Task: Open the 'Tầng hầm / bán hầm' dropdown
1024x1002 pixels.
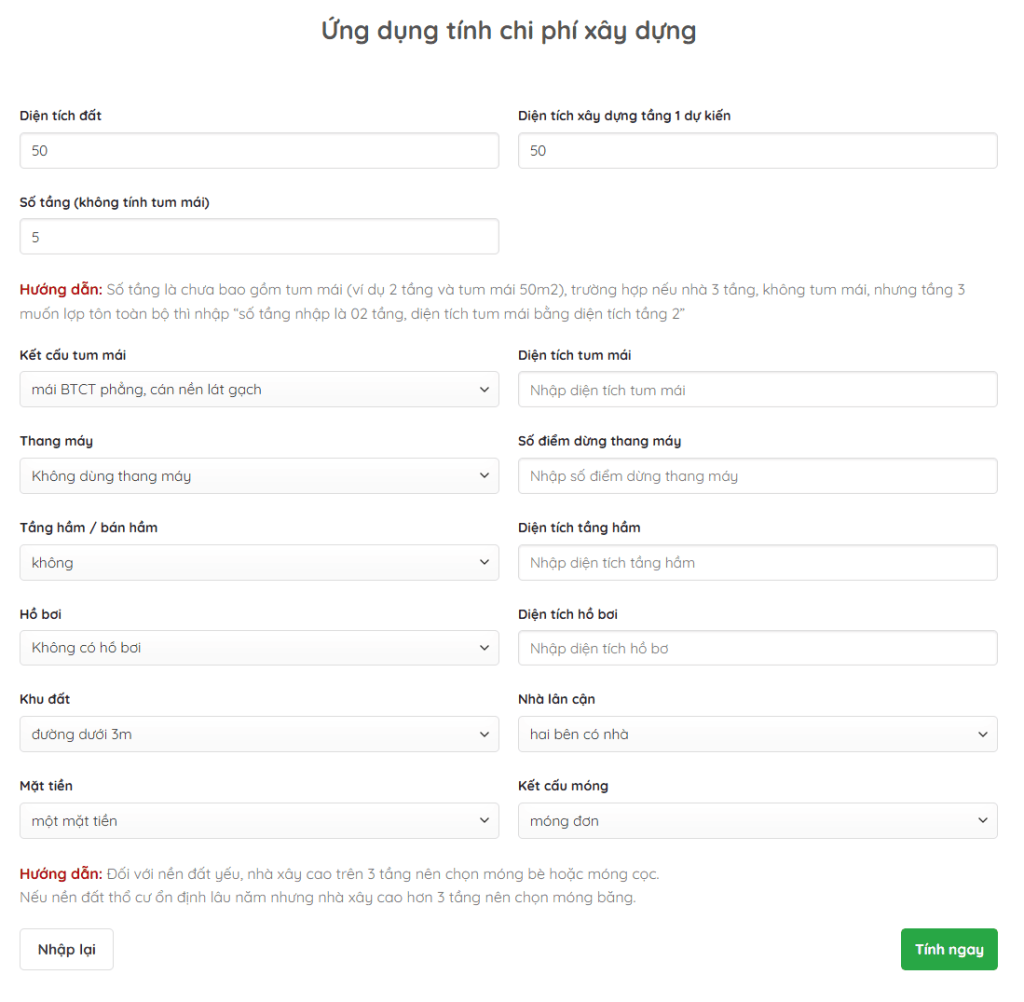Action: pos(258,563)
